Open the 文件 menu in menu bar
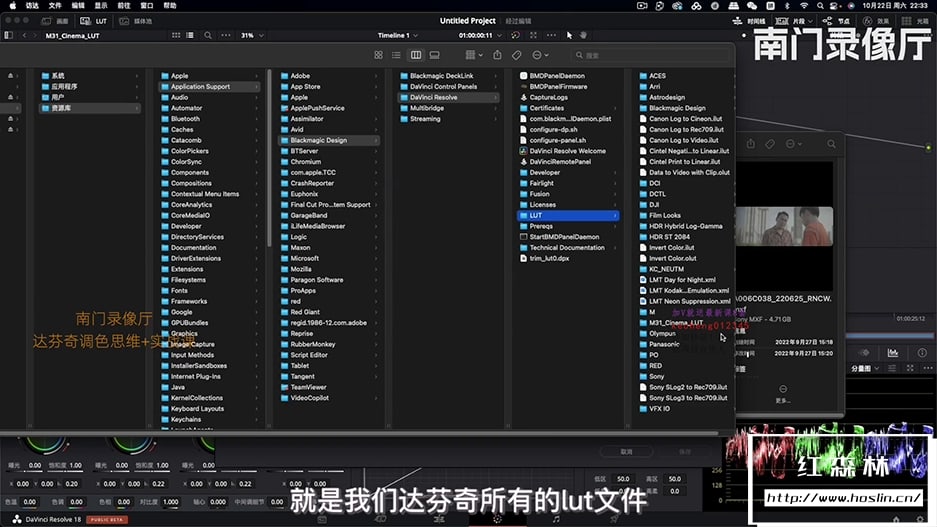 [x=55, y=5]
